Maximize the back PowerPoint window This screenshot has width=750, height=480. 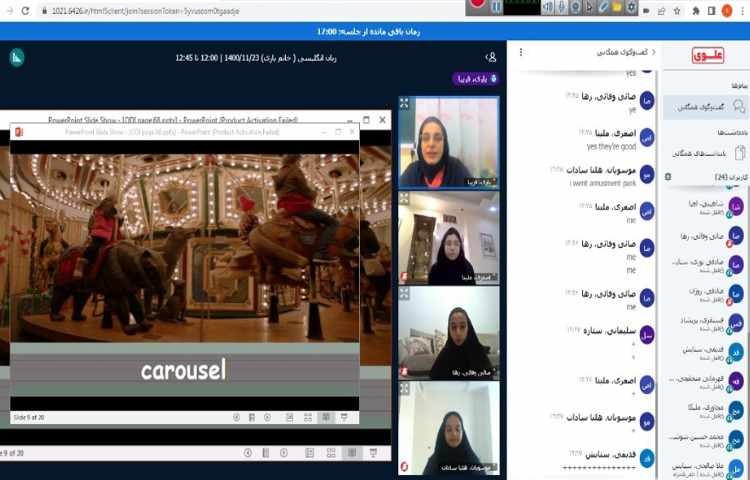pos(366,120)
